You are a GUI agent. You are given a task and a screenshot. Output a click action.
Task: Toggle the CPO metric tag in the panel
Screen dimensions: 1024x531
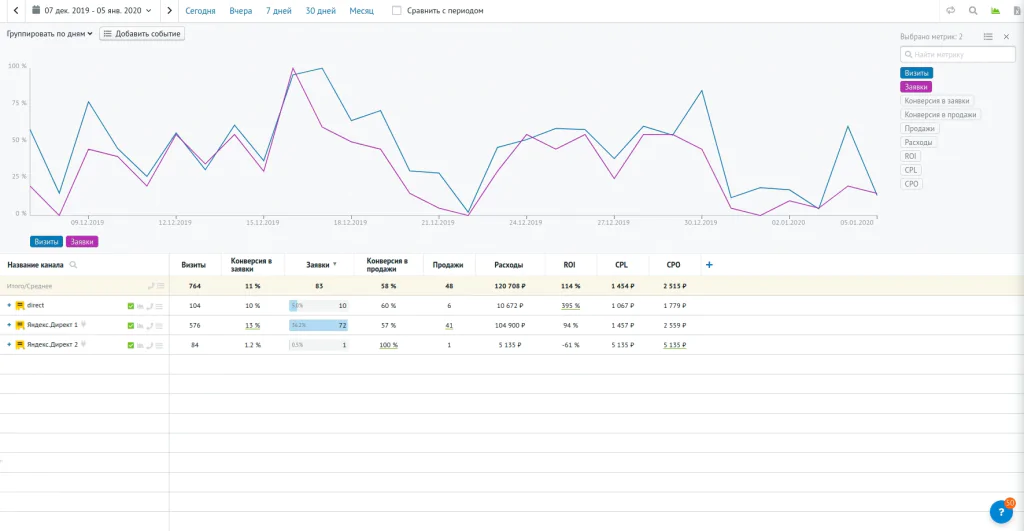pos(911,184)
